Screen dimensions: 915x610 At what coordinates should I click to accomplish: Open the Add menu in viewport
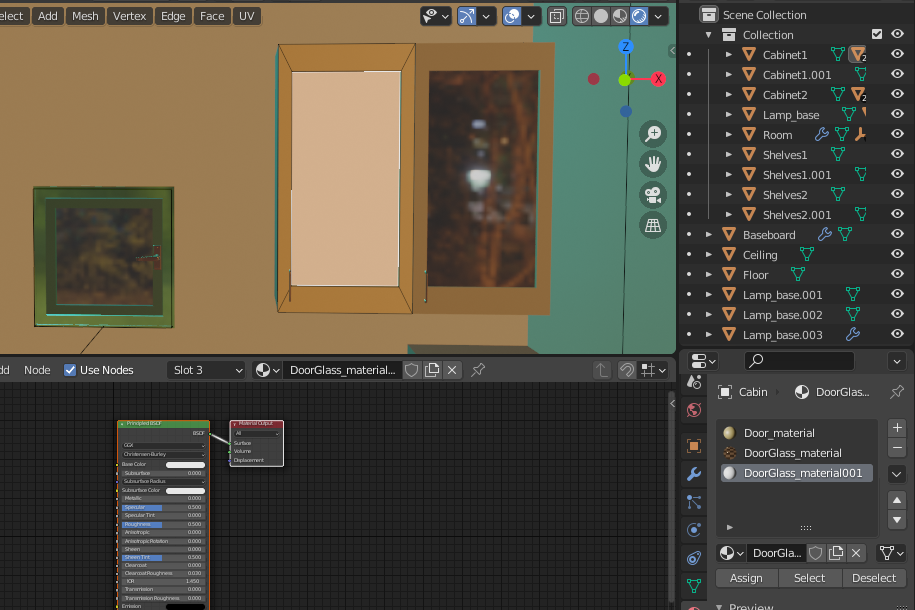(x=48, y=16)
